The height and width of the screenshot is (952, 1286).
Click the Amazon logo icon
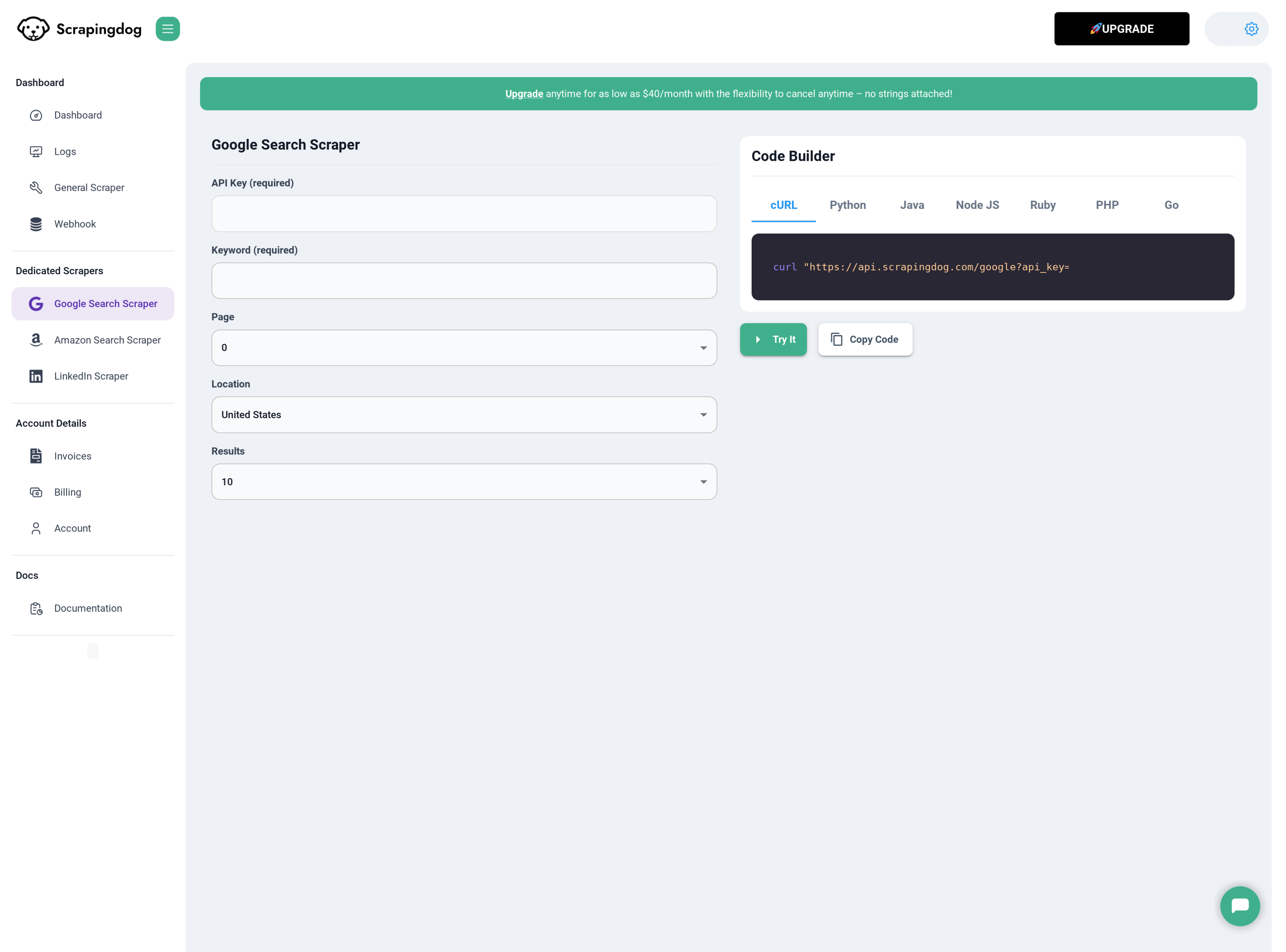coord(36,340)
